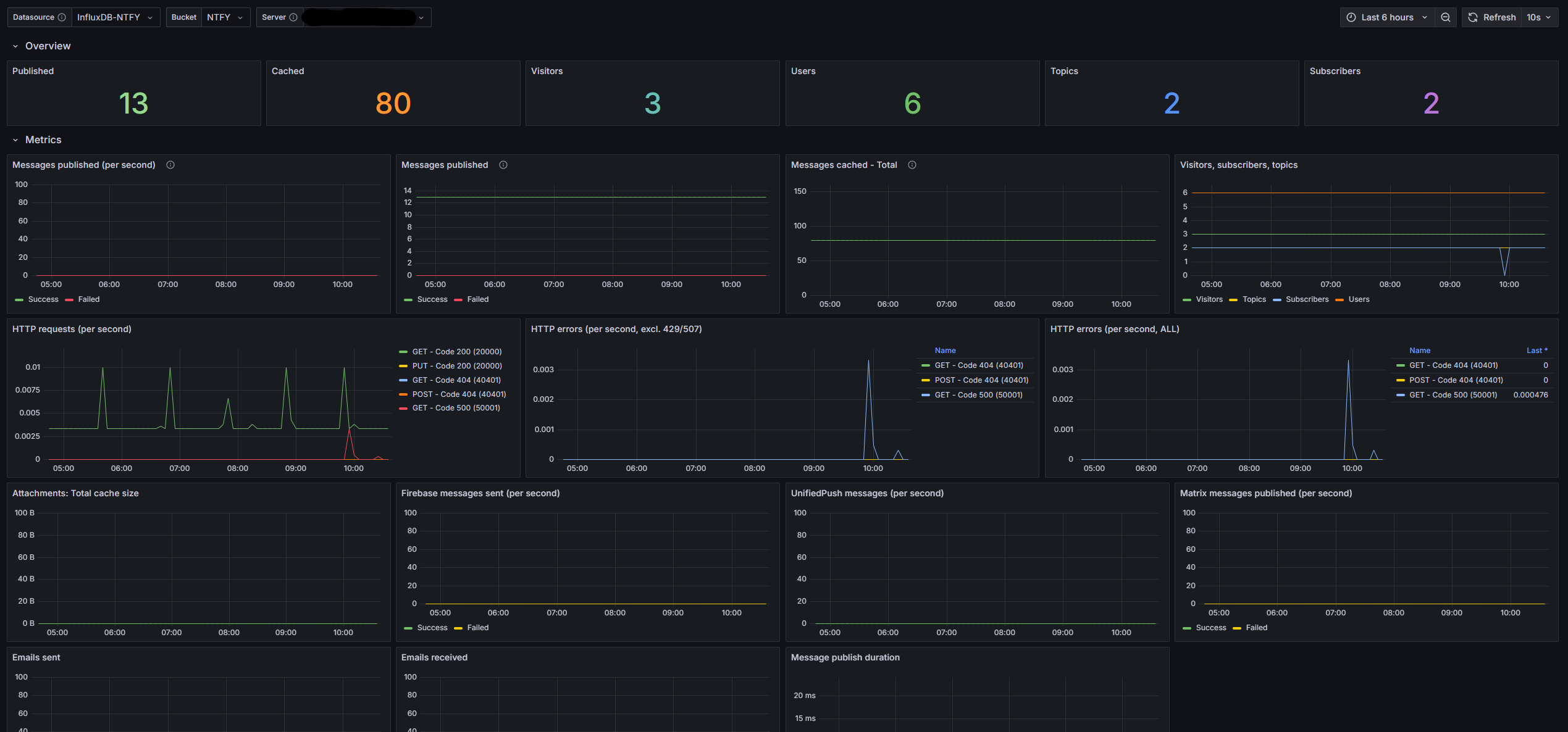
Task: Click info icon on Messages cached - Total
Action: [912, 165]
